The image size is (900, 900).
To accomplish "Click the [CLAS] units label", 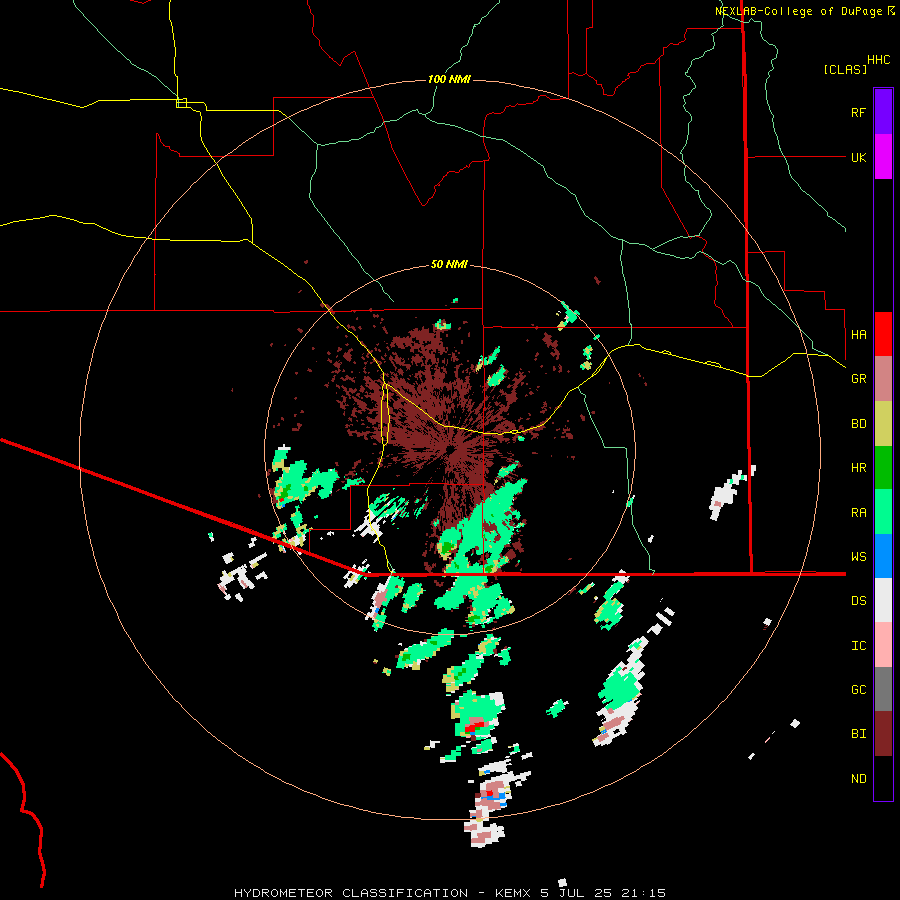I will (x=845, y=69).
